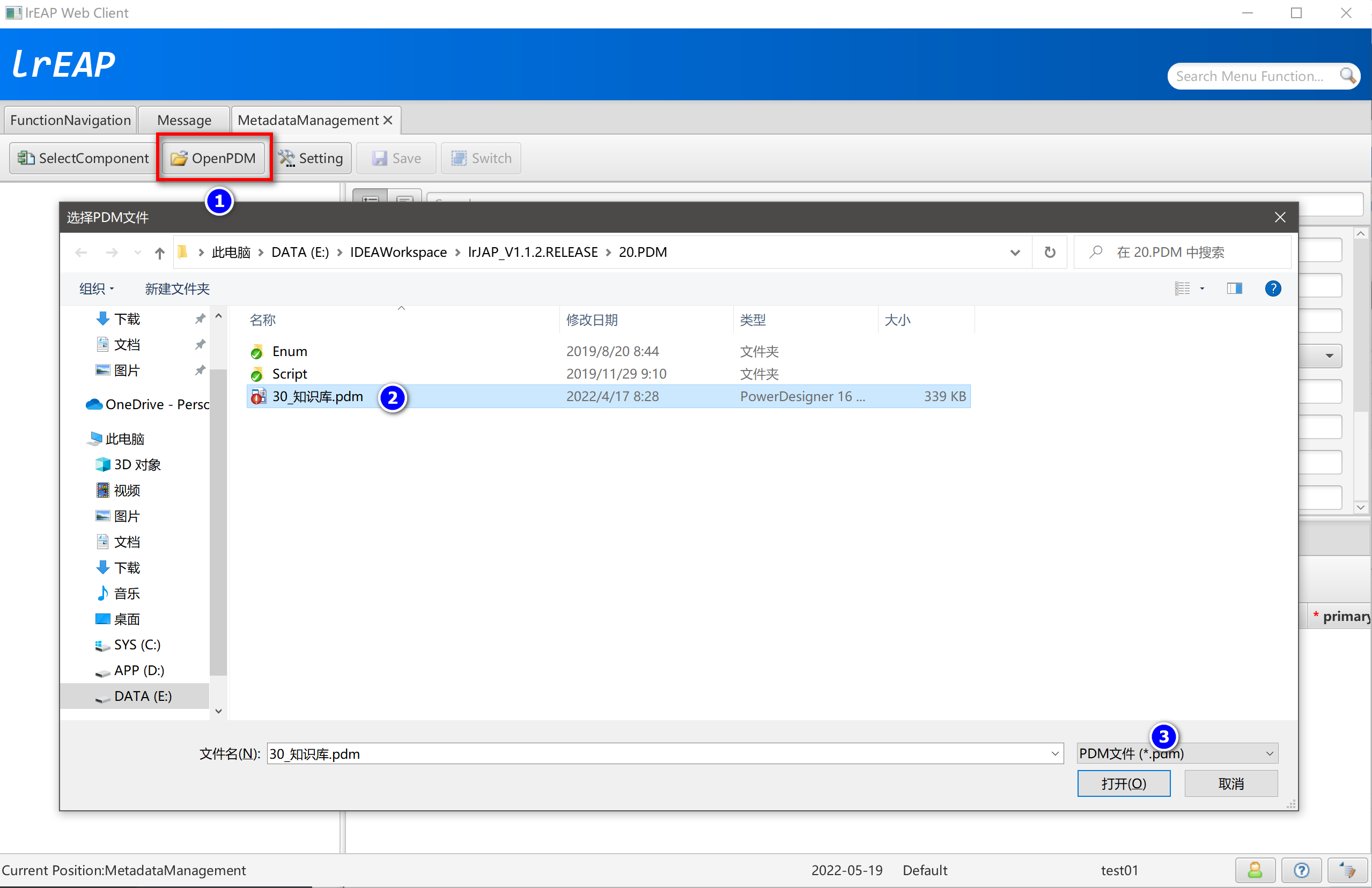Open the dialog help icon
The height and width of the screenshot is (888, 1372).
click(1272, 288)
